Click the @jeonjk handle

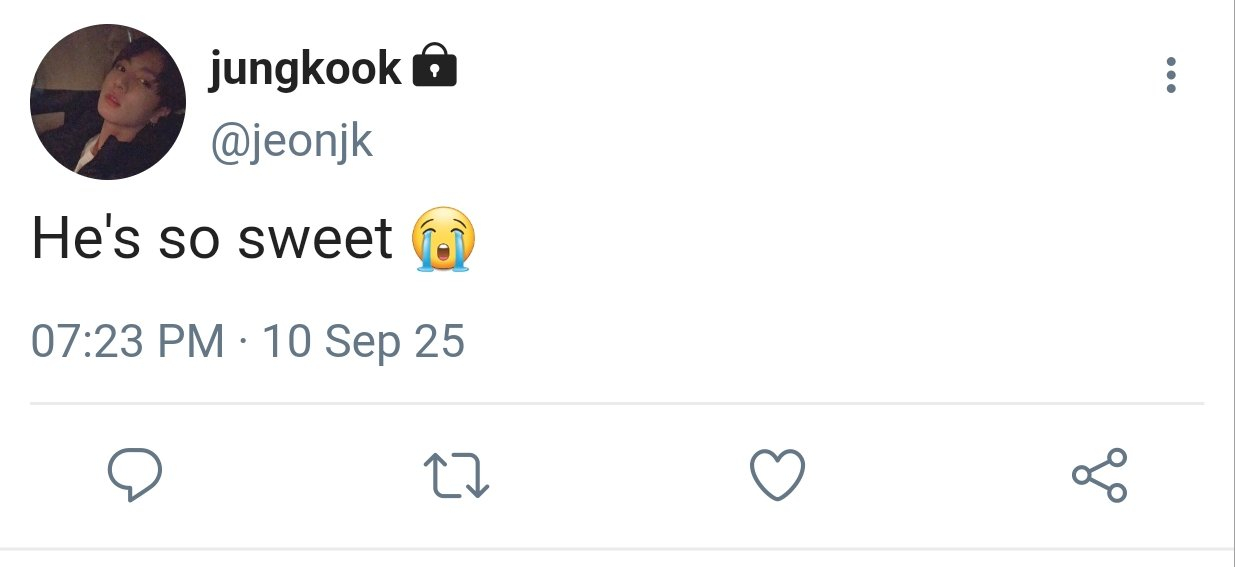[x=290, y=141]
